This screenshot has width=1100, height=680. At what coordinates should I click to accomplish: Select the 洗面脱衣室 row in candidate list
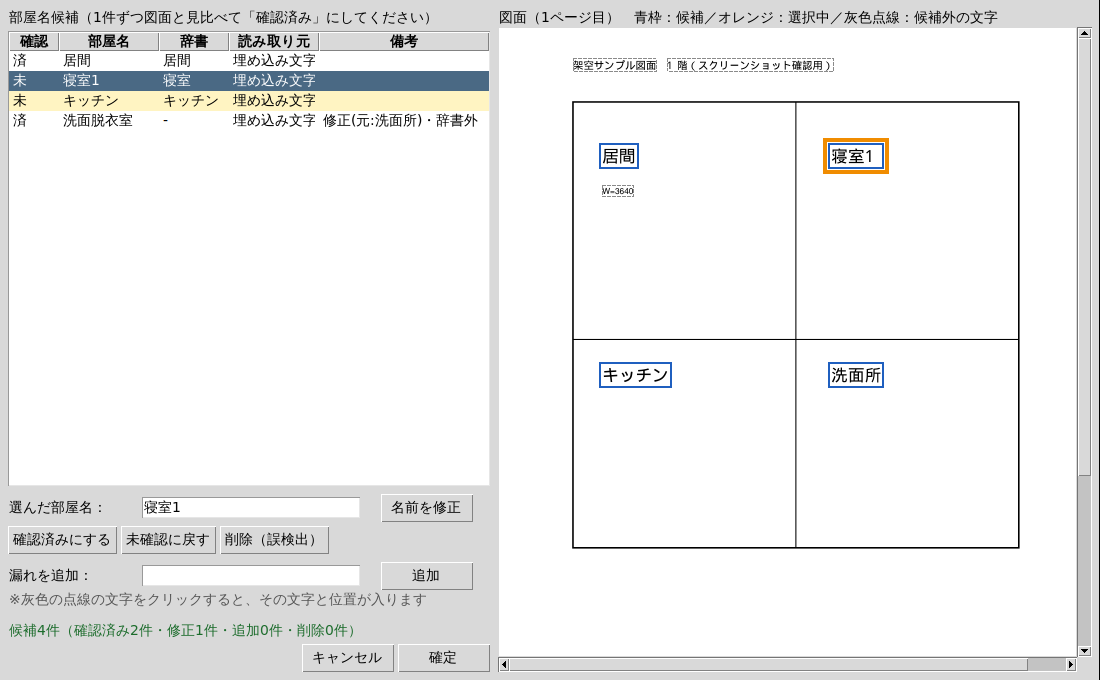coord(249,121)
